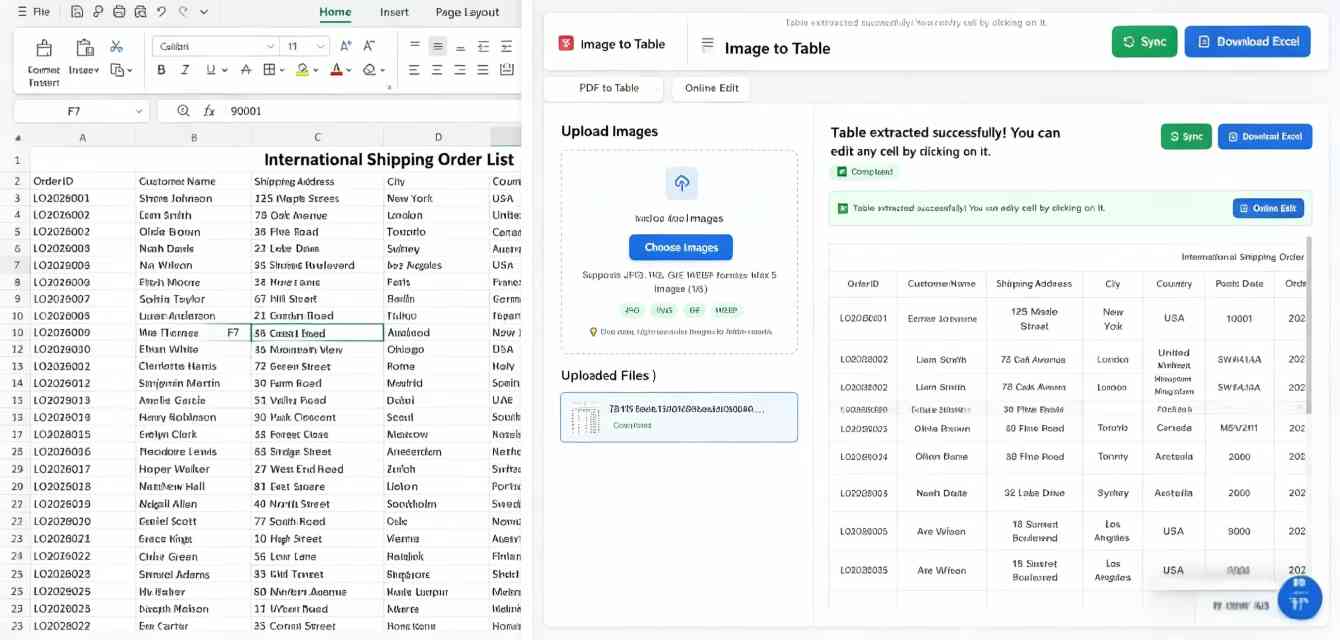The width and height of the screenshot is (1340, 640).
Task: Open the font size 11 dropdown
Action: click(x=321, y=46)
